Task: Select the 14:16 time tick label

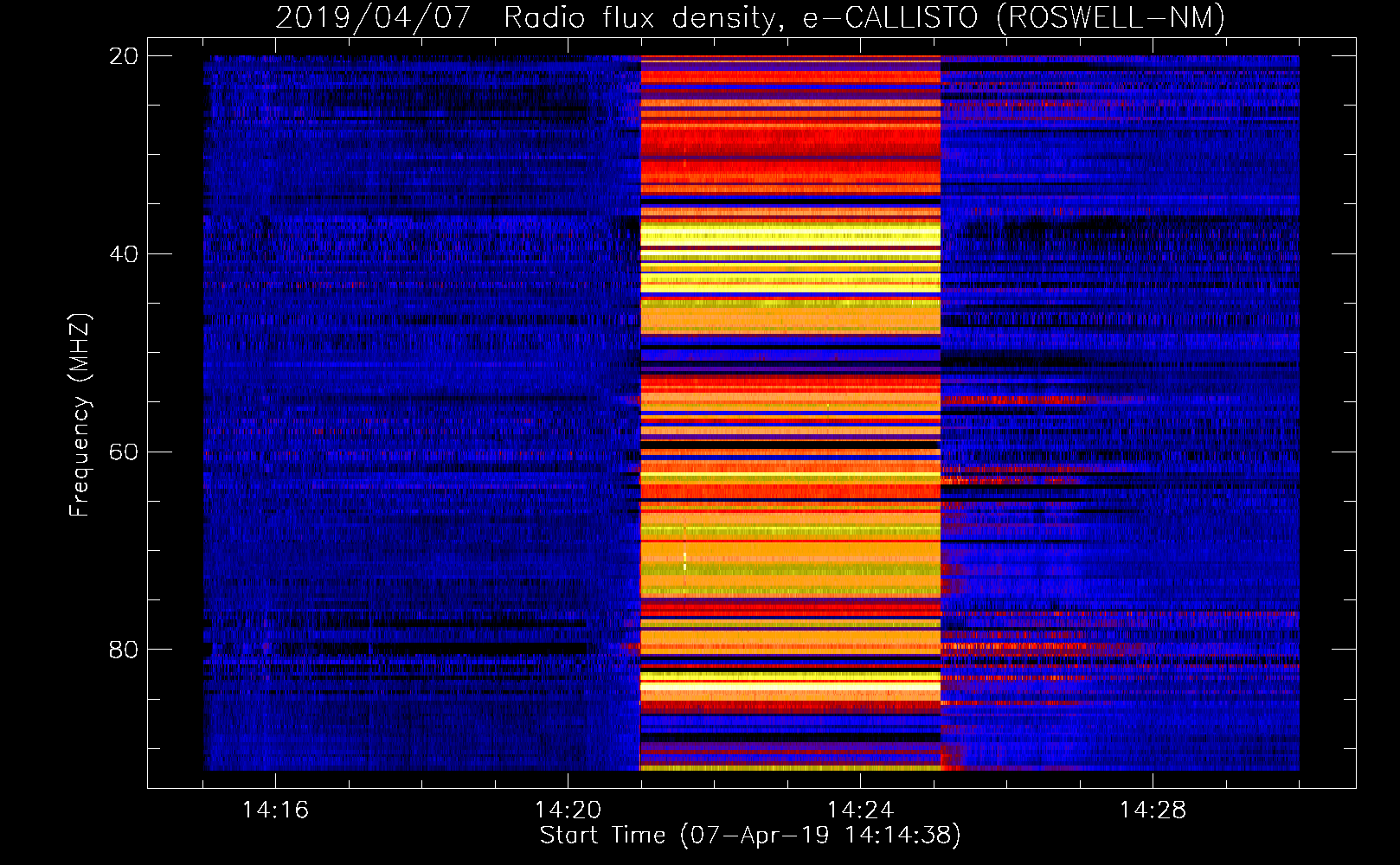Action: [x=275, y=810]
